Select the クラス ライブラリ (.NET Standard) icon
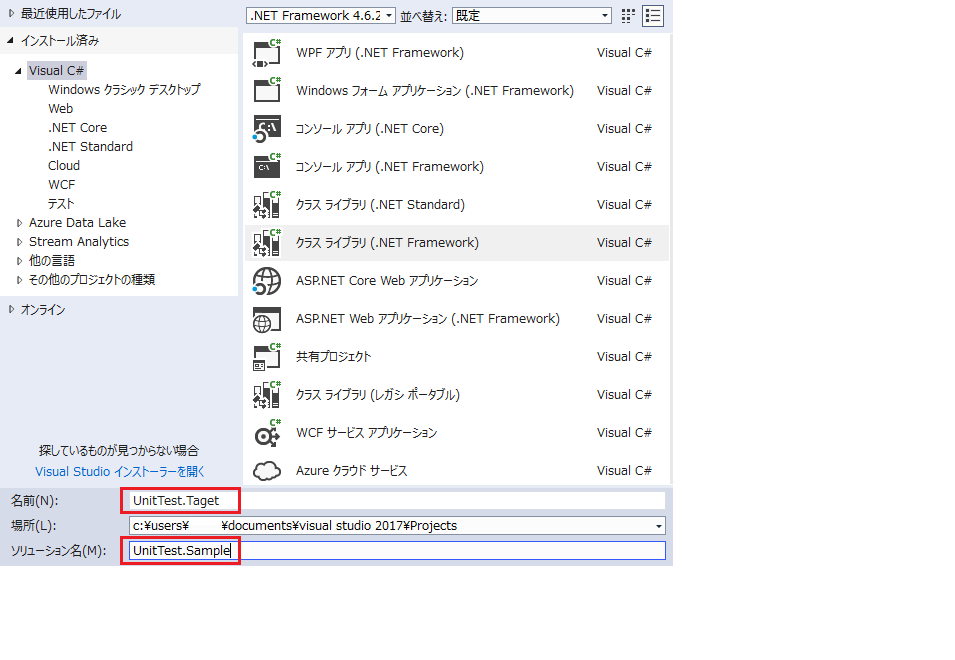This screenshot has height=660, width=955. (x=267, y=205)
